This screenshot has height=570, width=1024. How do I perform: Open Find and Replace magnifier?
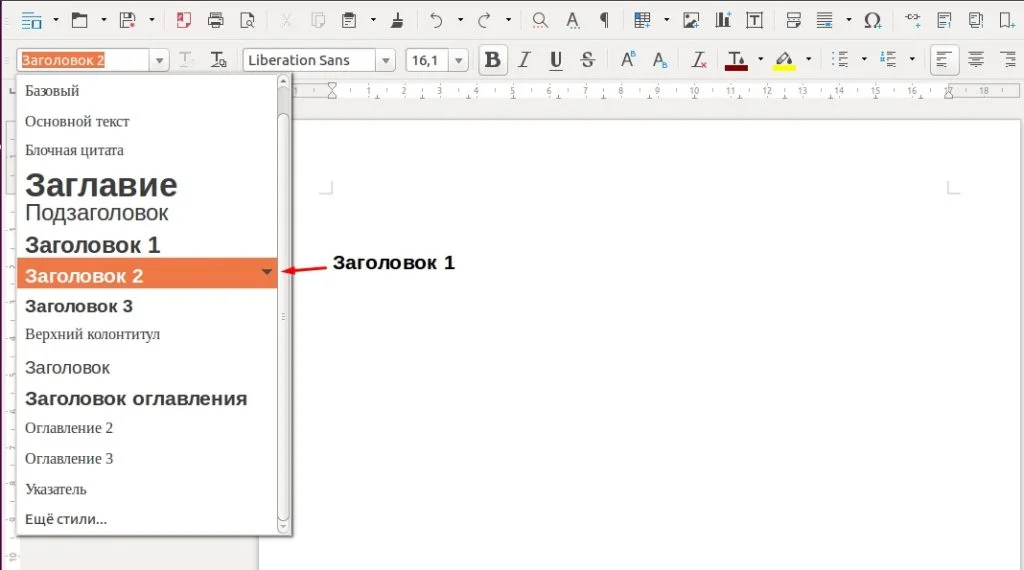click(x=540, y=20)
